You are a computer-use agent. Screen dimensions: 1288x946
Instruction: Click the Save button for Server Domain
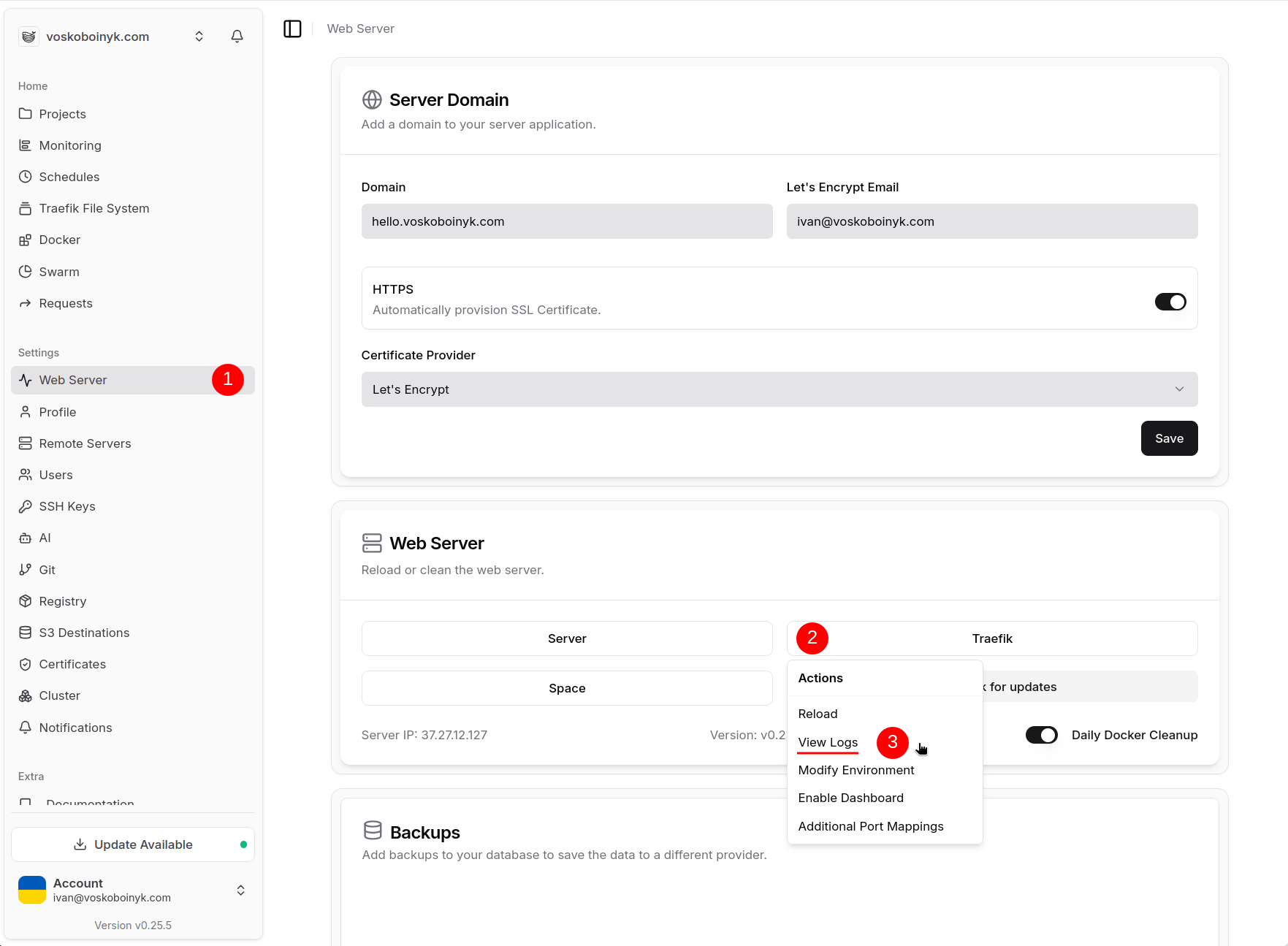[x=1169, y=438]
